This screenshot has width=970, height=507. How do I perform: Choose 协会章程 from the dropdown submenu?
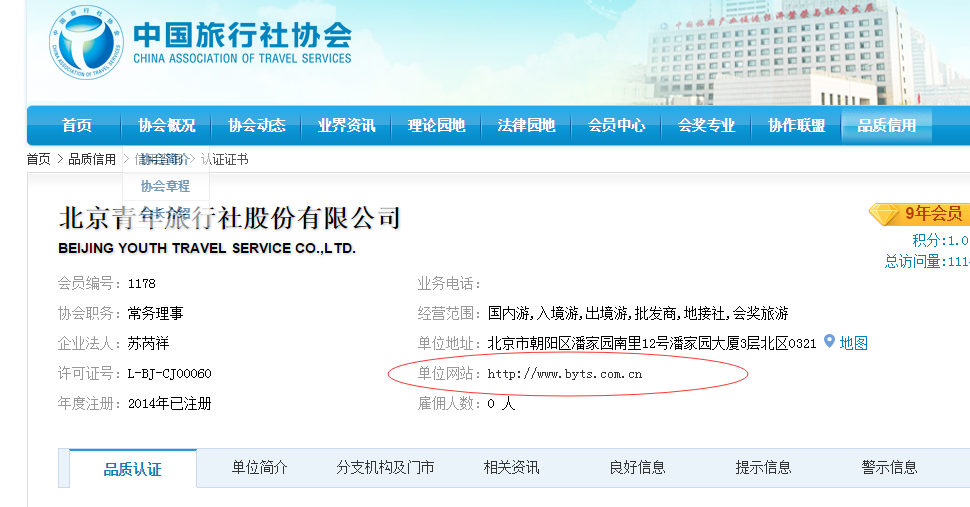(x=165, y=186)
